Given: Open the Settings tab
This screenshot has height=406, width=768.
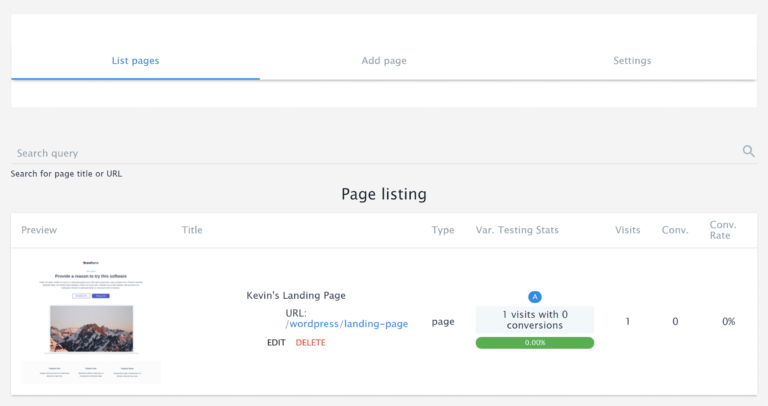Looking at the screenshot, I should [632, 61].
